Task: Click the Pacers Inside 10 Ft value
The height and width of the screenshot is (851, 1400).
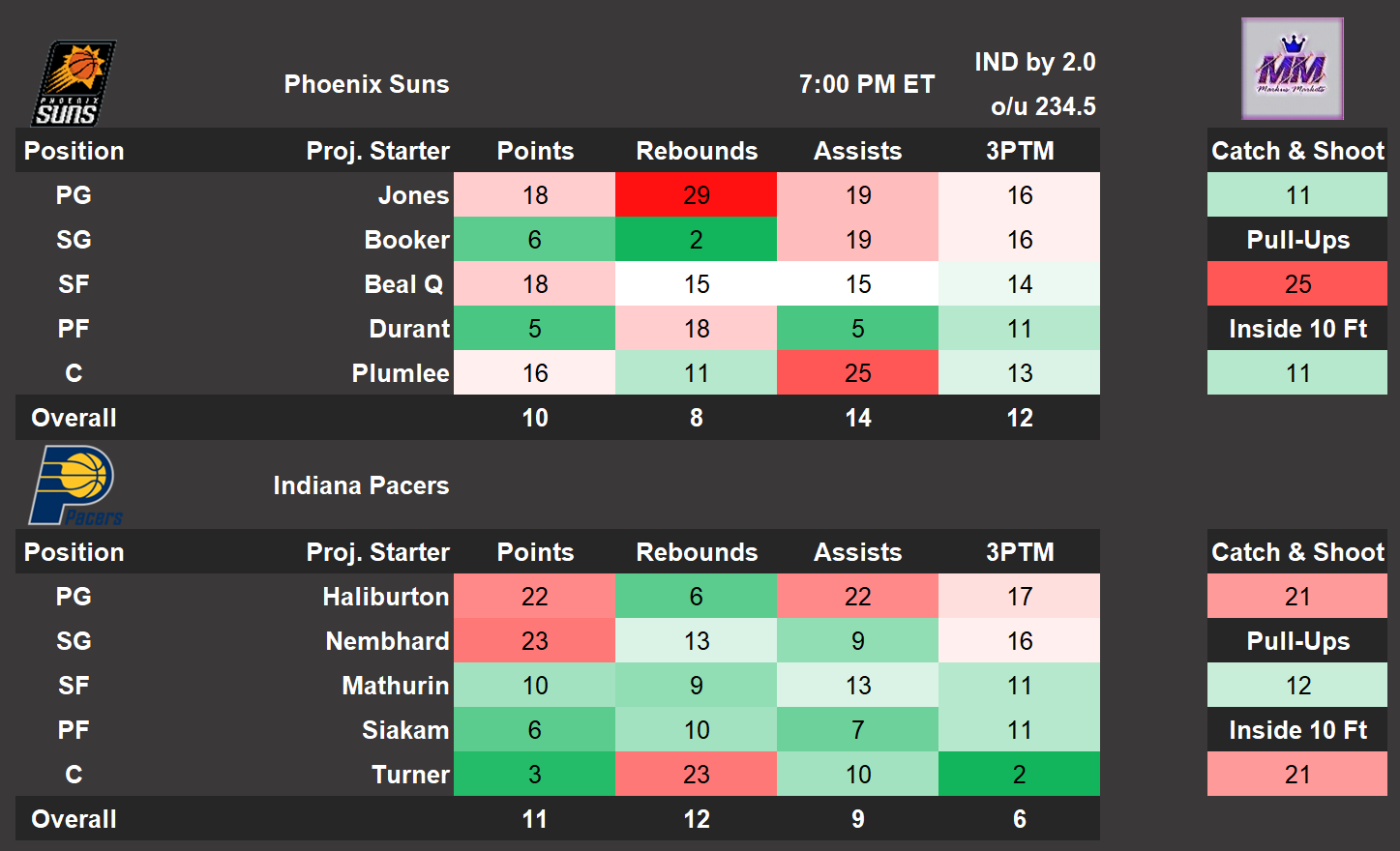Action: tap(1297, 775)
